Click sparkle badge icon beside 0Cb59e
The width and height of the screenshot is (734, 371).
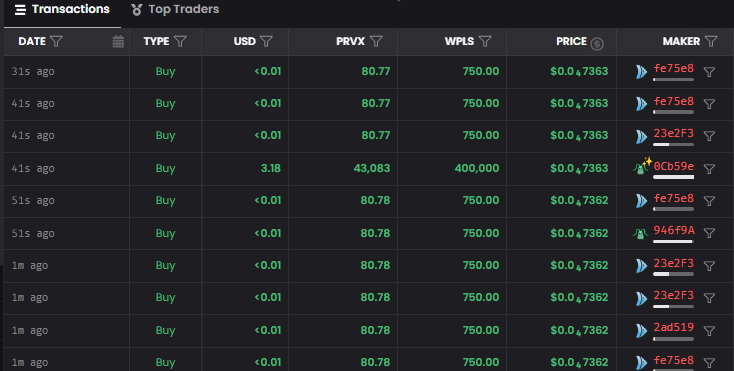pos(642,166)
